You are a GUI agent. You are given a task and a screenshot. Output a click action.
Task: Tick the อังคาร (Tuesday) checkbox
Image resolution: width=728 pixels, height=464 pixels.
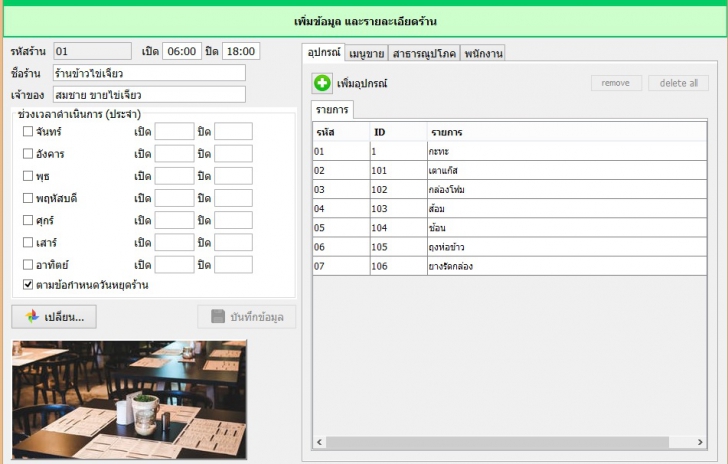28,154
